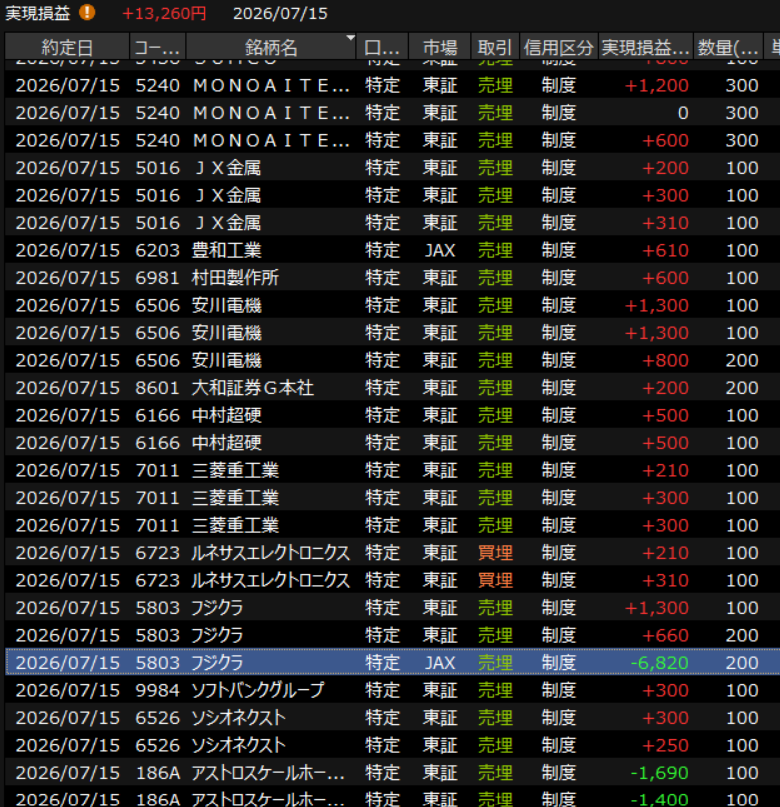Click the 実現損益... column header

[646, 48]
